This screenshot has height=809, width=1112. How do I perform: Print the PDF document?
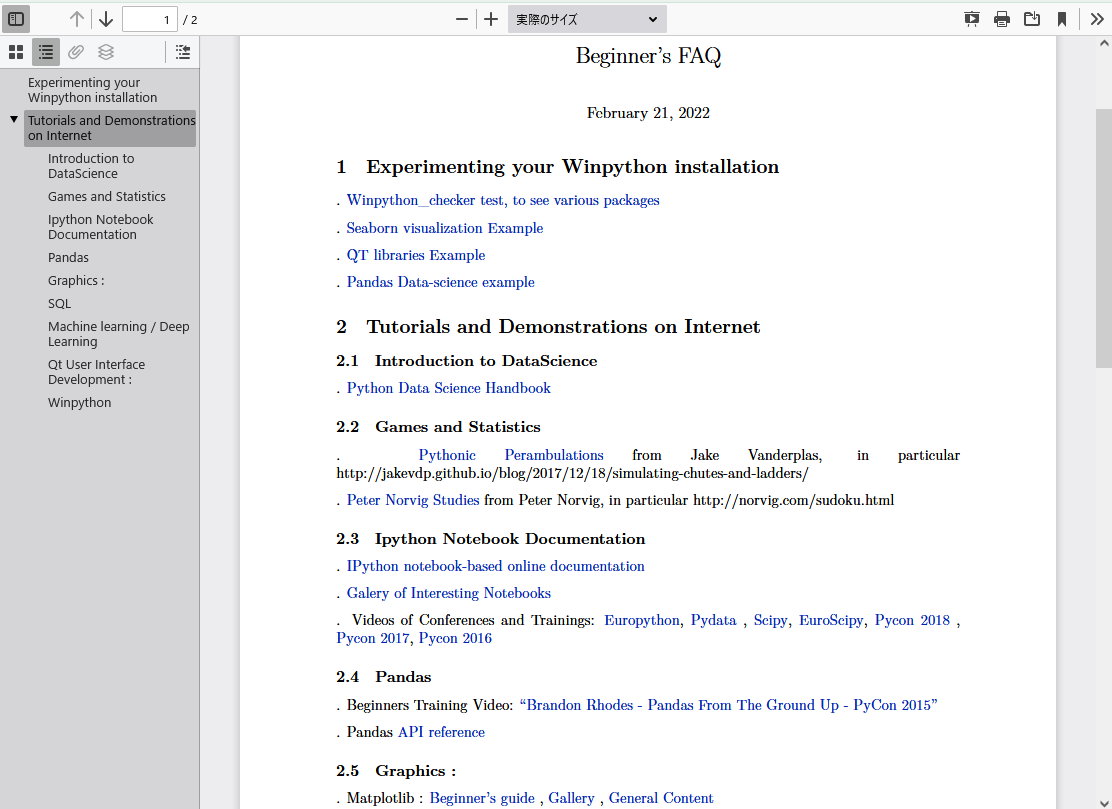click(x=1001, y=18)
